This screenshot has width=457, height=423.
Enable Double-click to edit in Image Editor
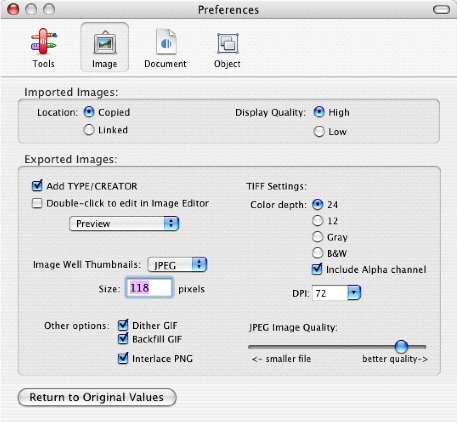[37, 203]
